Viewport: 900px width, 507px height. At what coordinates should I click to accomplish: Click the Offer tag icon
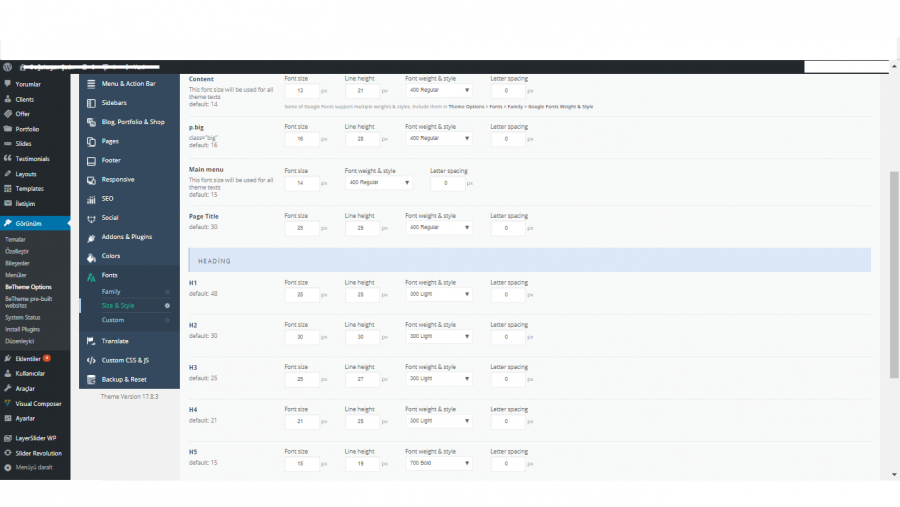click(x=7, y=114)
